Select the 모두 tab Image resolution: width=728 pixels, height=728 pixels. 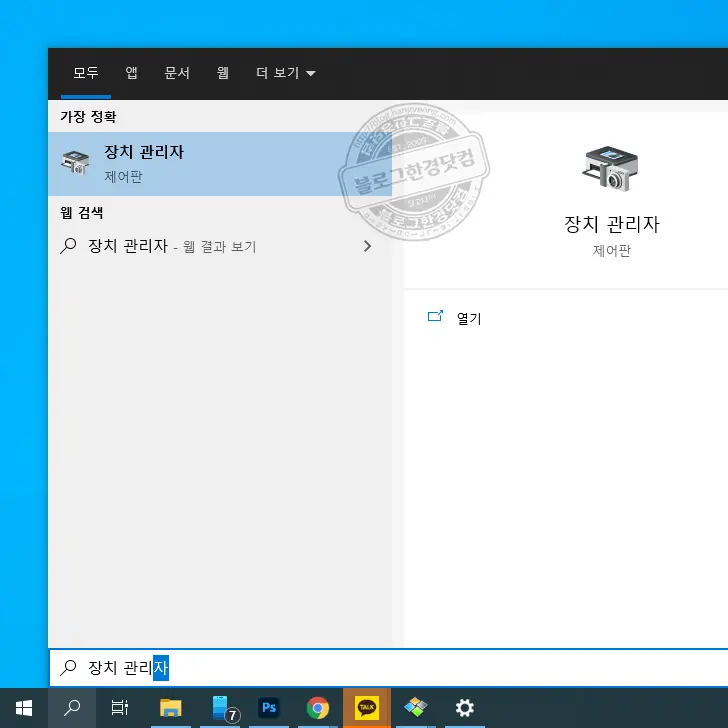pyautogui.click(x=86, y=73)
